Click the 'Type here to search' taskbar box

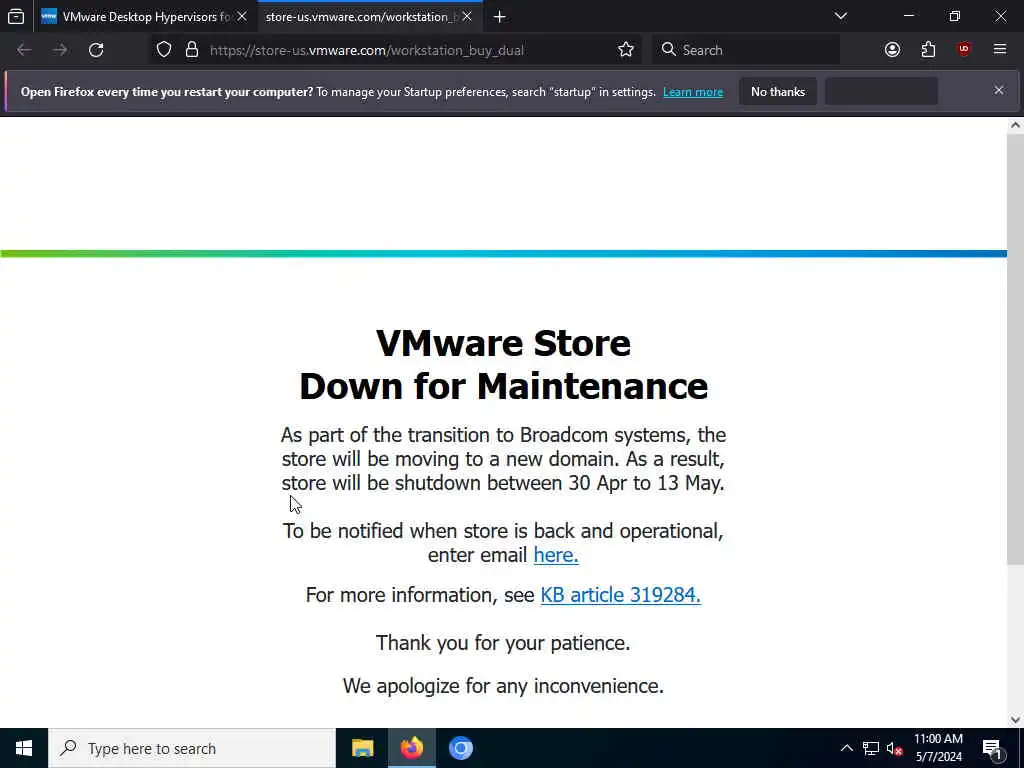click(x=192, y=748)
